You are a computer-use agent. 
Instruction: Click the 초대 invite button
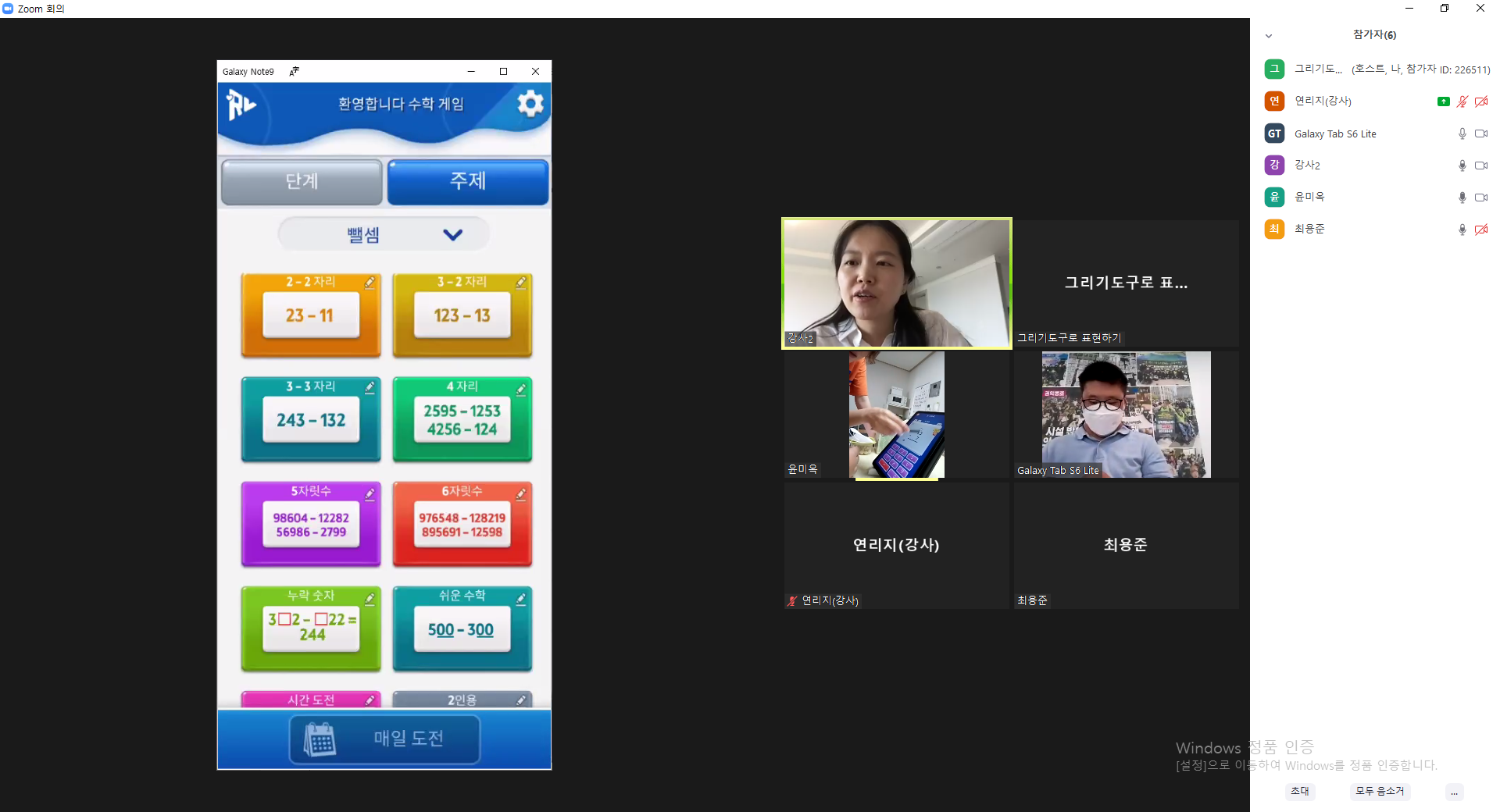[x=1300, y=791]
